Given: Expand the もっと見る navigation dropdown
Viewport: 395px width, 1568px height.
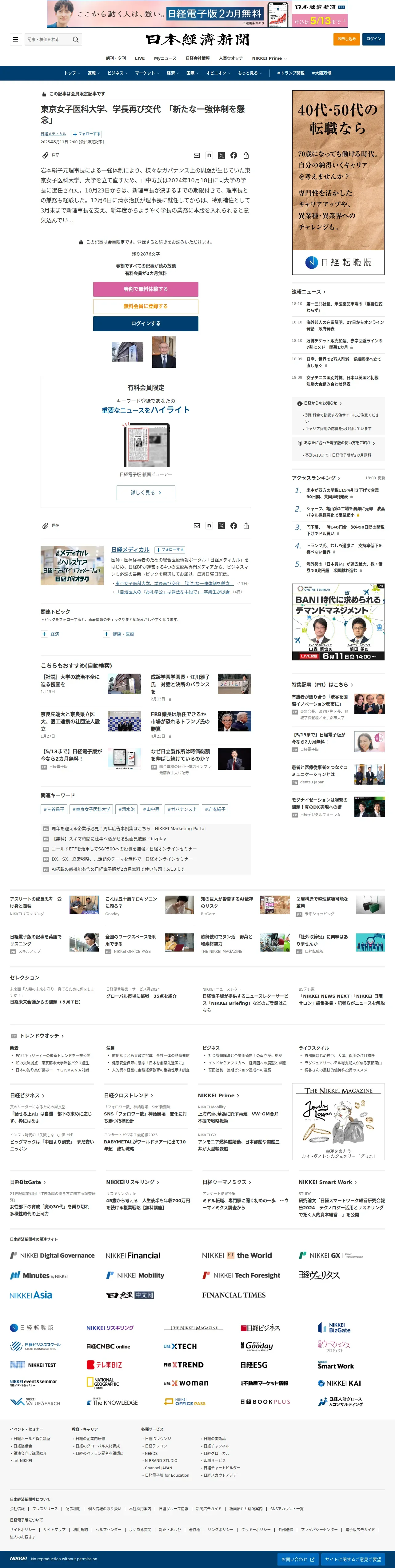Looking at the screenshot, I should pyautogui.click(x=249, y=73).
